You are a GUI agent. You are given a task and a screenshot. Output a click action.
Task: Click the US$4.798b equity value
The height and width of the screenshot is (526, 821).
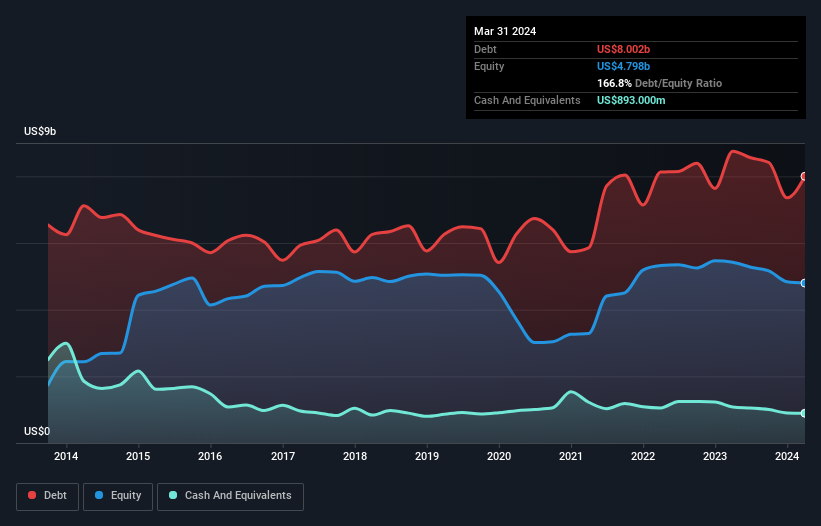(623, 66)
